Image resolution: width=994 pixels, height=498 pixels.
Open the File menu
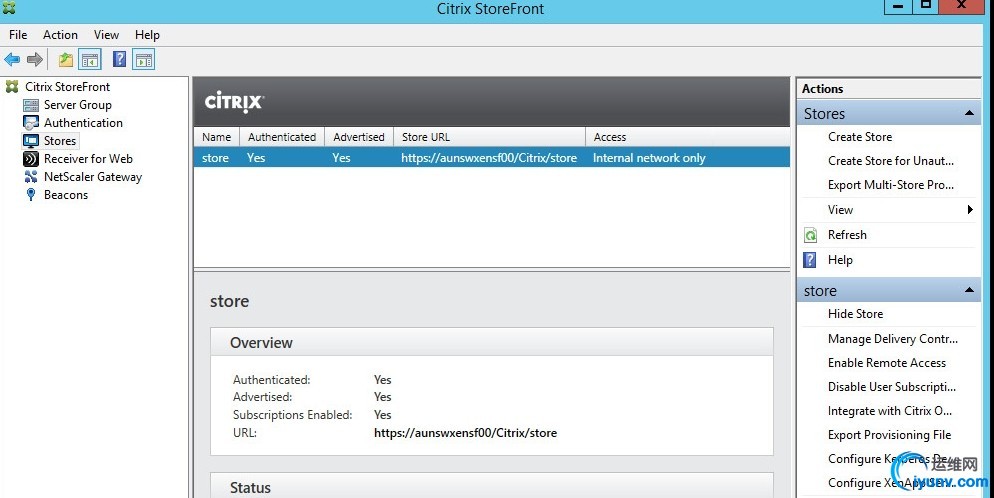coord(18,35)
